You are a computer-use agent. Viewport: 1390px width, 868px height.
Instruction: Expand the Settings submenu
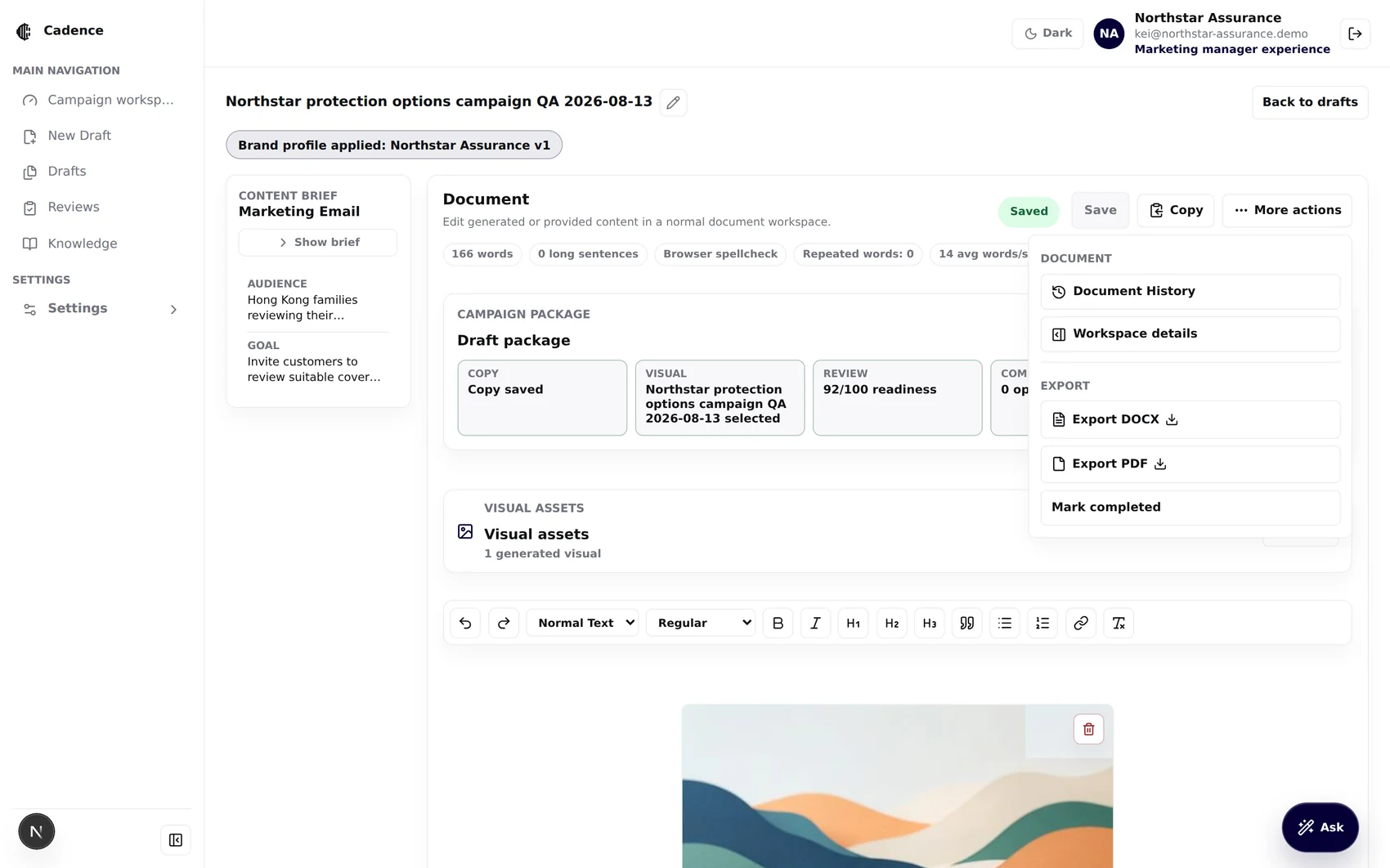click(x=101, y=309)
